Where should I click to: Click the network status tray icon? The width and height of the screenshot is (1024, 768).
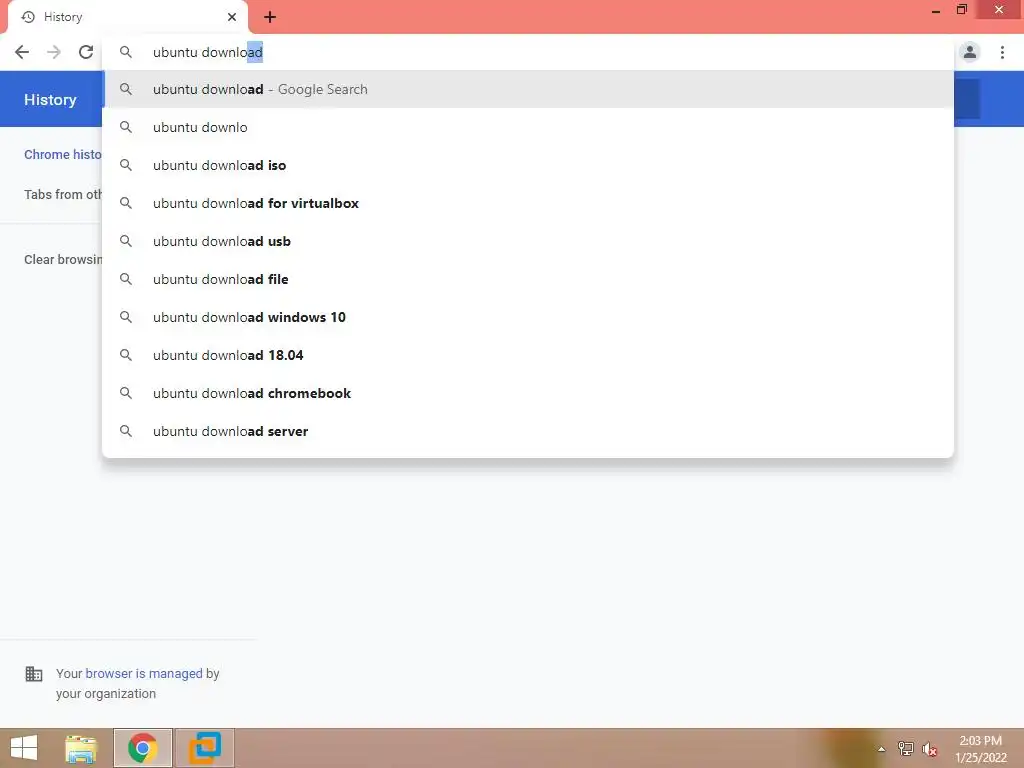coord(906,749)
